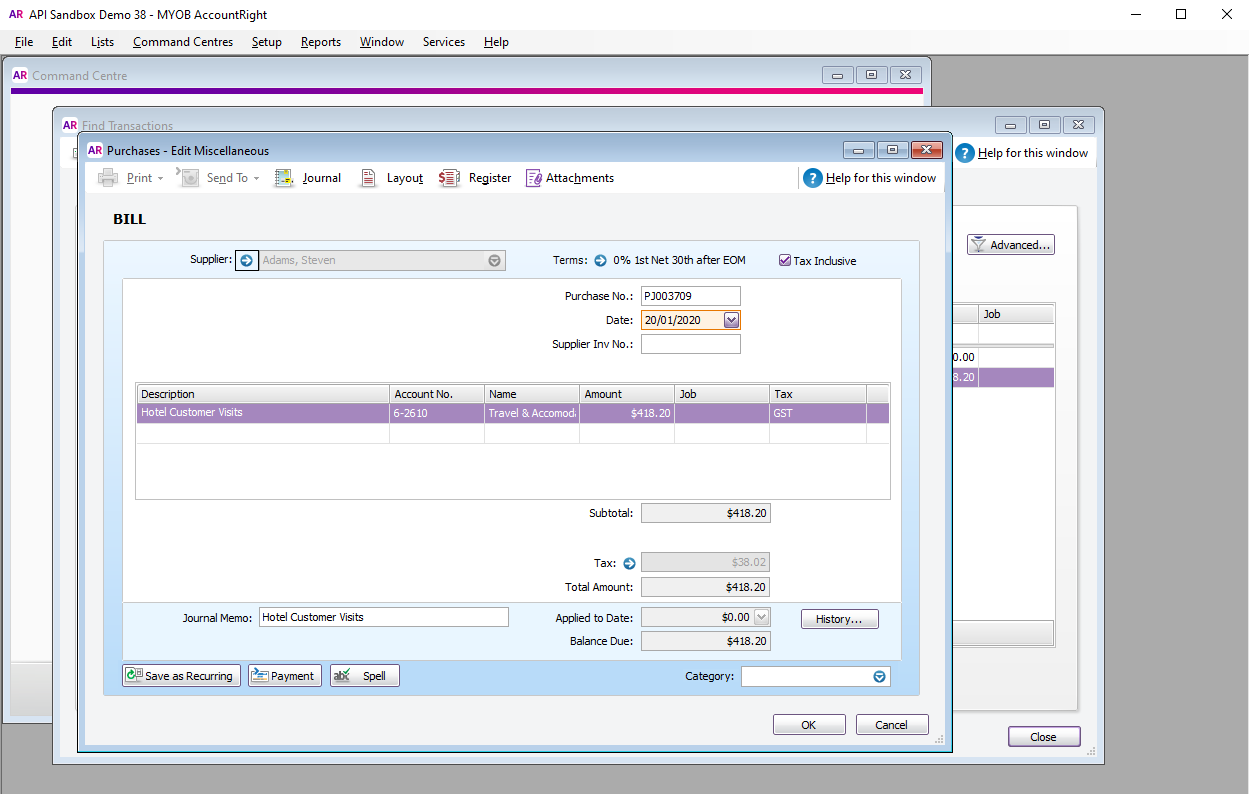
Task: Click the AR application icon in the main title bar
Action: pos(16,15)
